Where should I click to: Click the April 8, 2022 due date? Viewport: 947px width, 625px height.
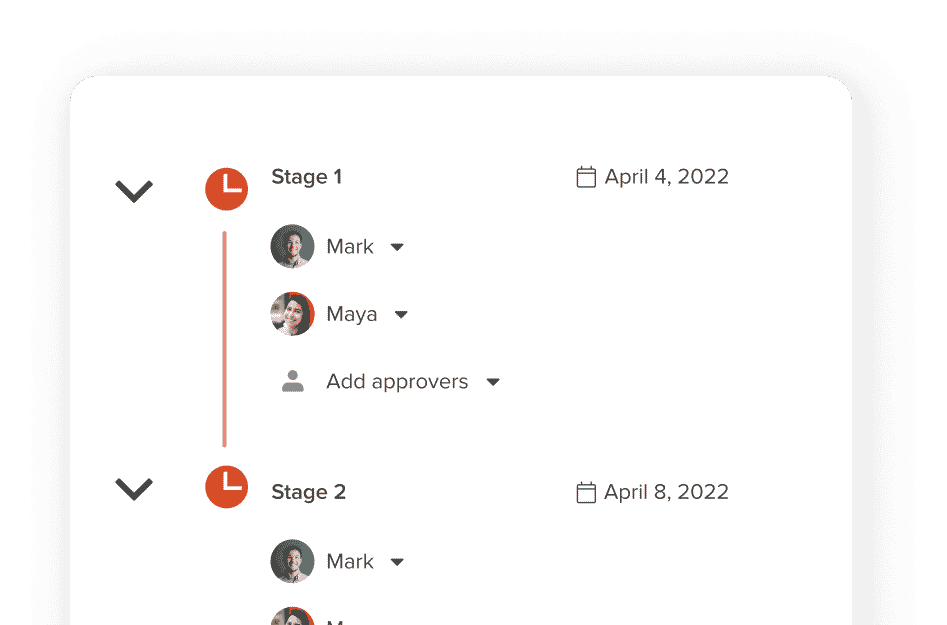pyautogui.click(x=667, y=492)
